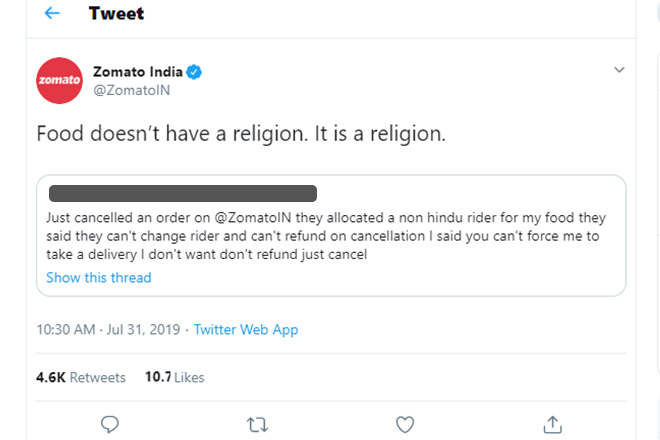Click the redacted quoted tweet author name
The height and width of the screenshot is (440, 660).
pyautogui.click(x=182, y=192)
